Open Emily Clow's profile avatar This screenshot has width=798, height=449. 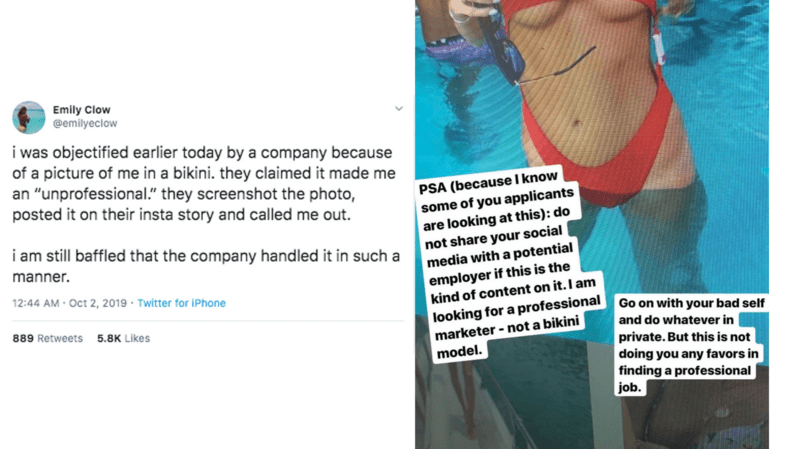28,117
